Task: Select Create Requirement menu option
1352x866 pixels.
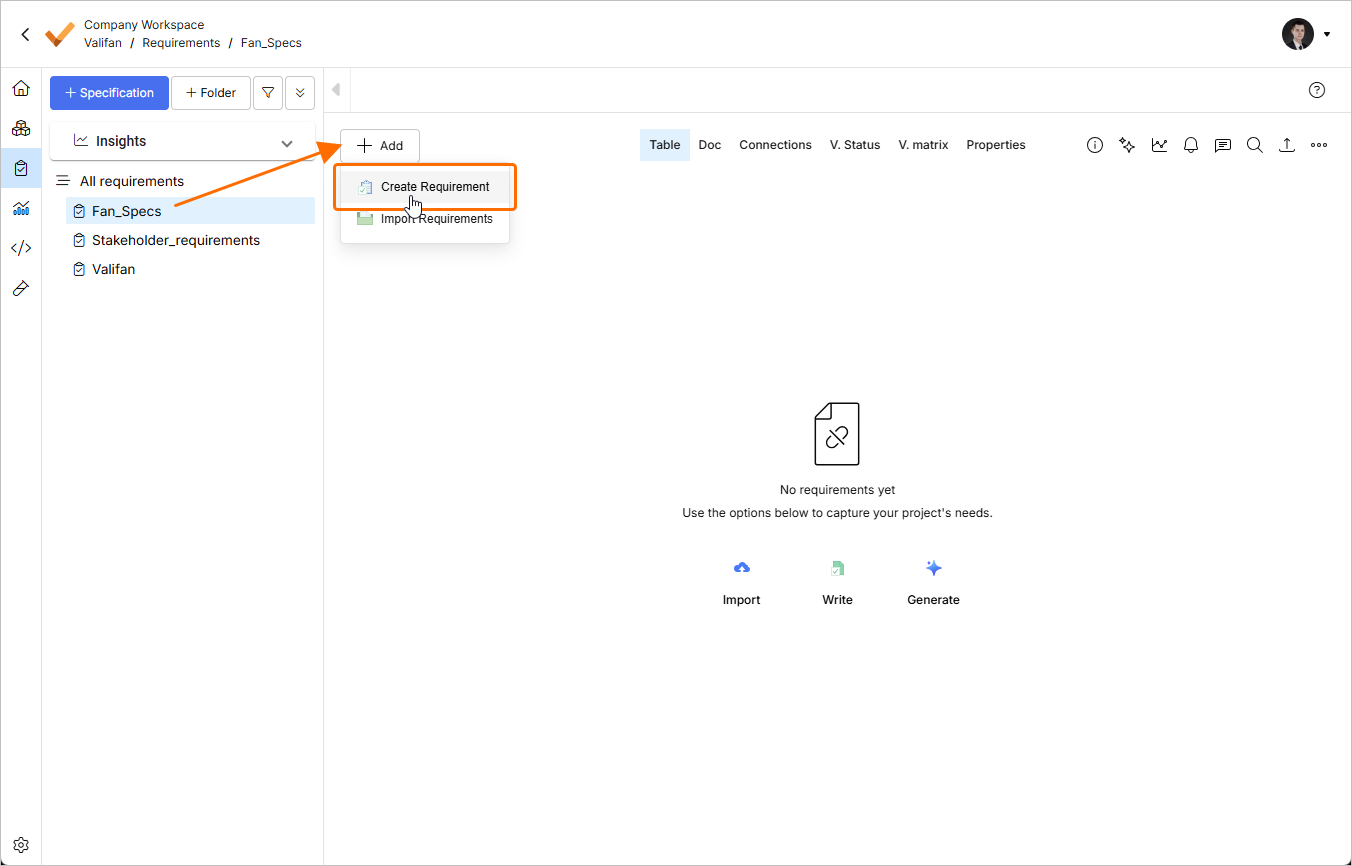Action: pyautogui.click(x=435, y=187)
